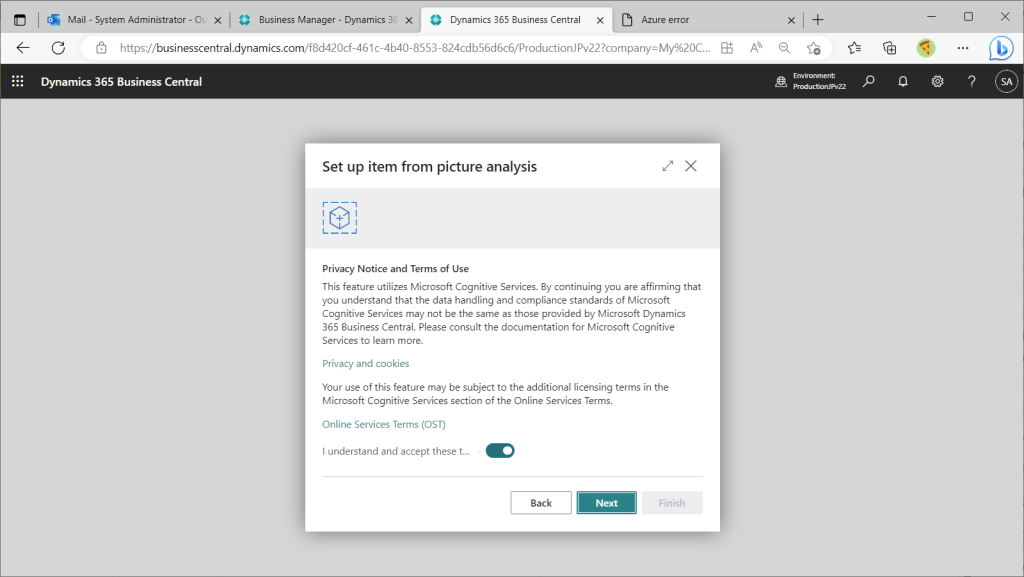This screenshot has width=1024, height=577.
Task: Open browser Collections
Action: coord(889,48)
